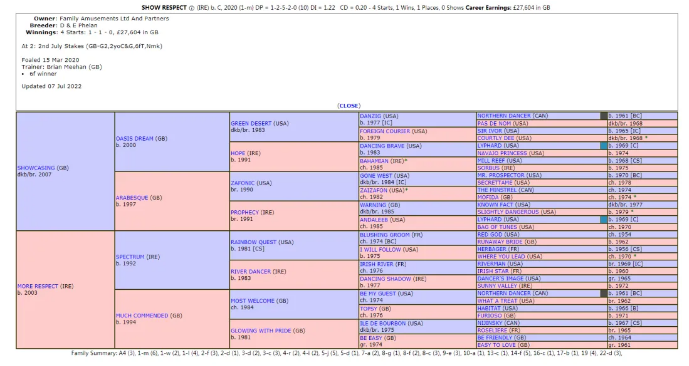The width and height of the screenshot is (689, 366).
Task: Click BLUSHING GROOM (FR) link
Action: [384, 235]
